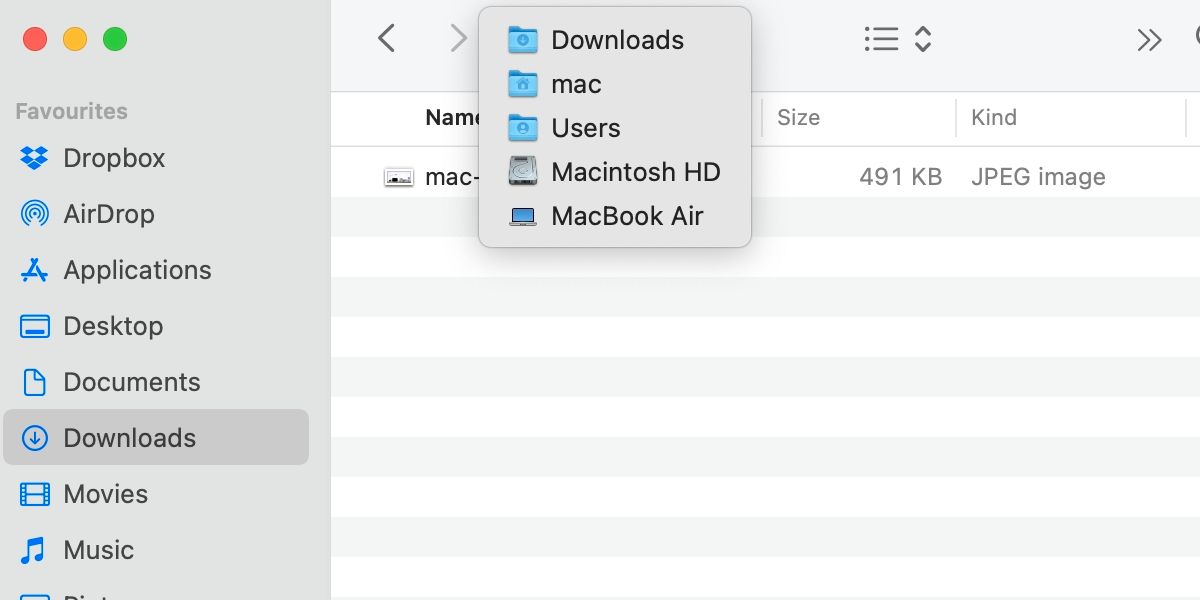Choose mac home folder in path menu
The width and height of the screenshot is (1200, 600).
(615, 84)
